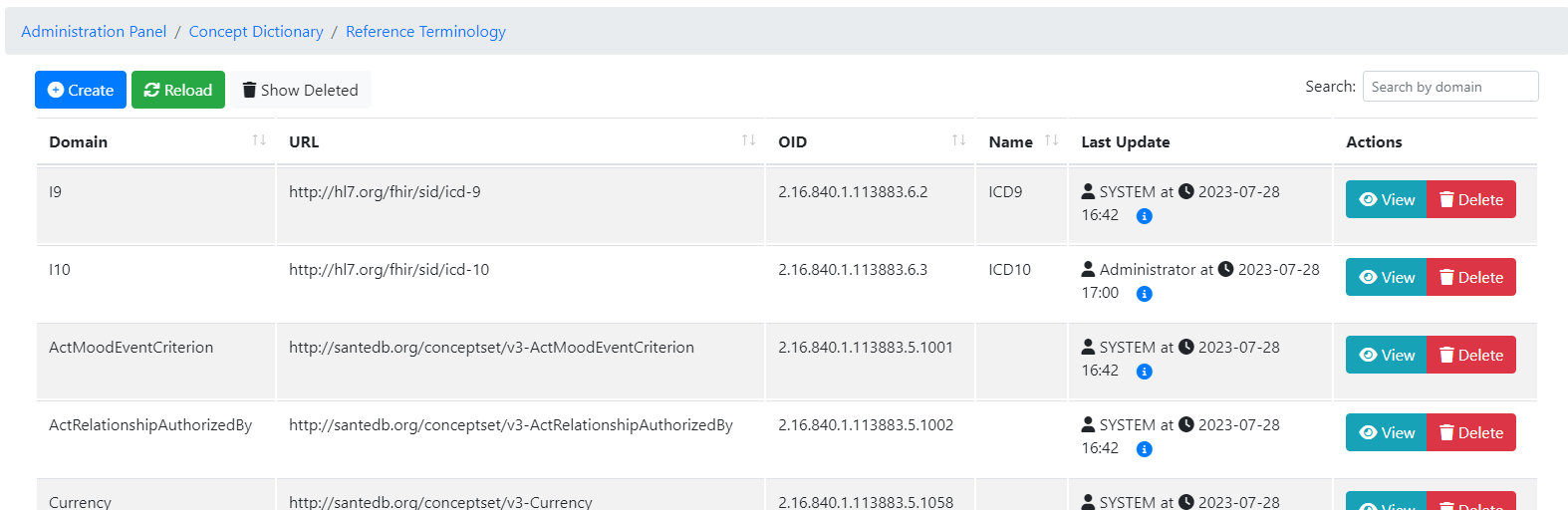Click the Search by domain field
Image resolution: width=1568 pixels, height=510 pixels.
[x=1449, y=87]
